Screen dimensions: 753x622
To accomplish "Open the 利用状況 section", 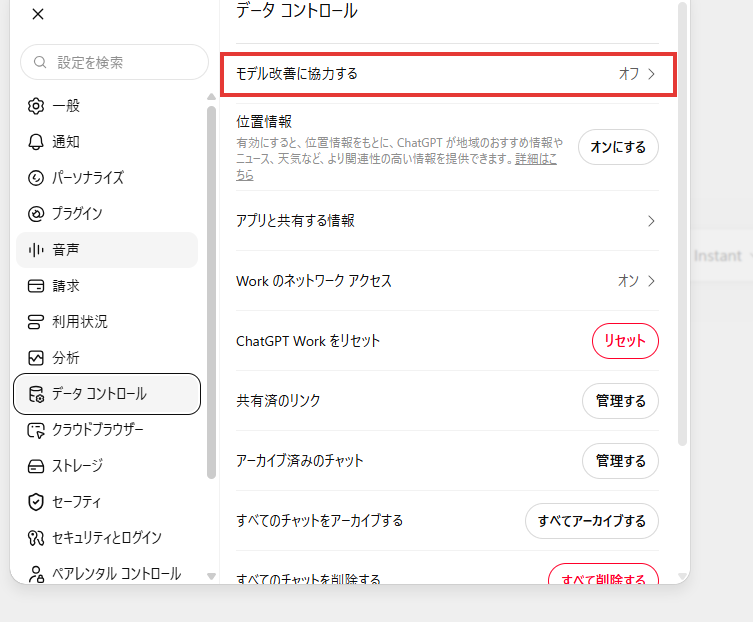I will (x=107, y=322).
